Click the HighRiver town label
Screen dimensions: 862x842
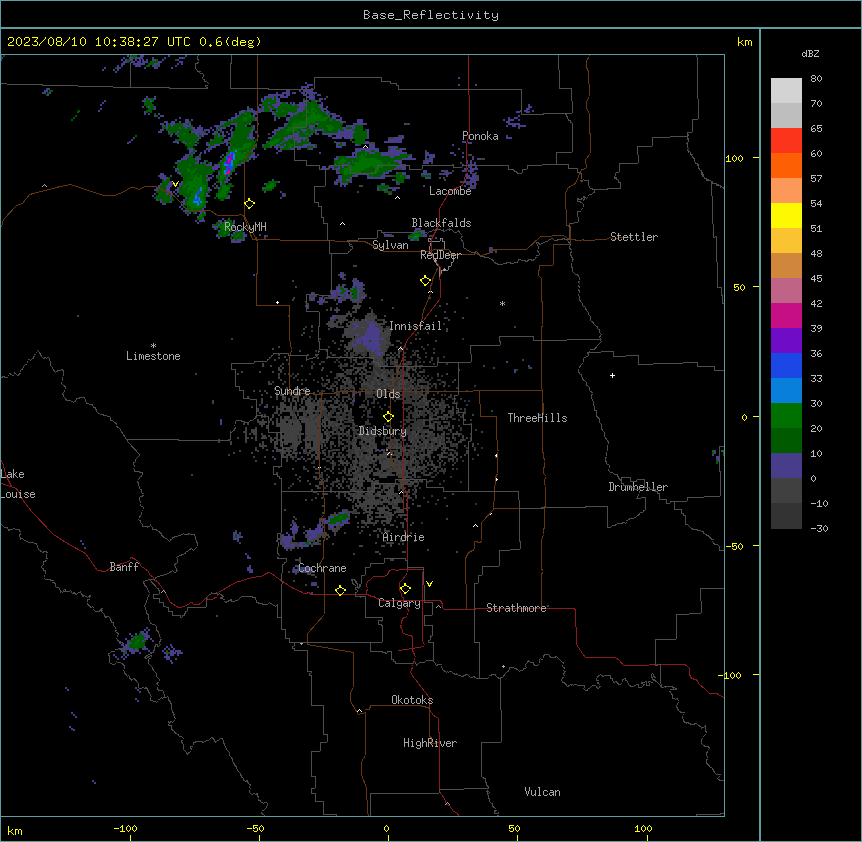430,743
